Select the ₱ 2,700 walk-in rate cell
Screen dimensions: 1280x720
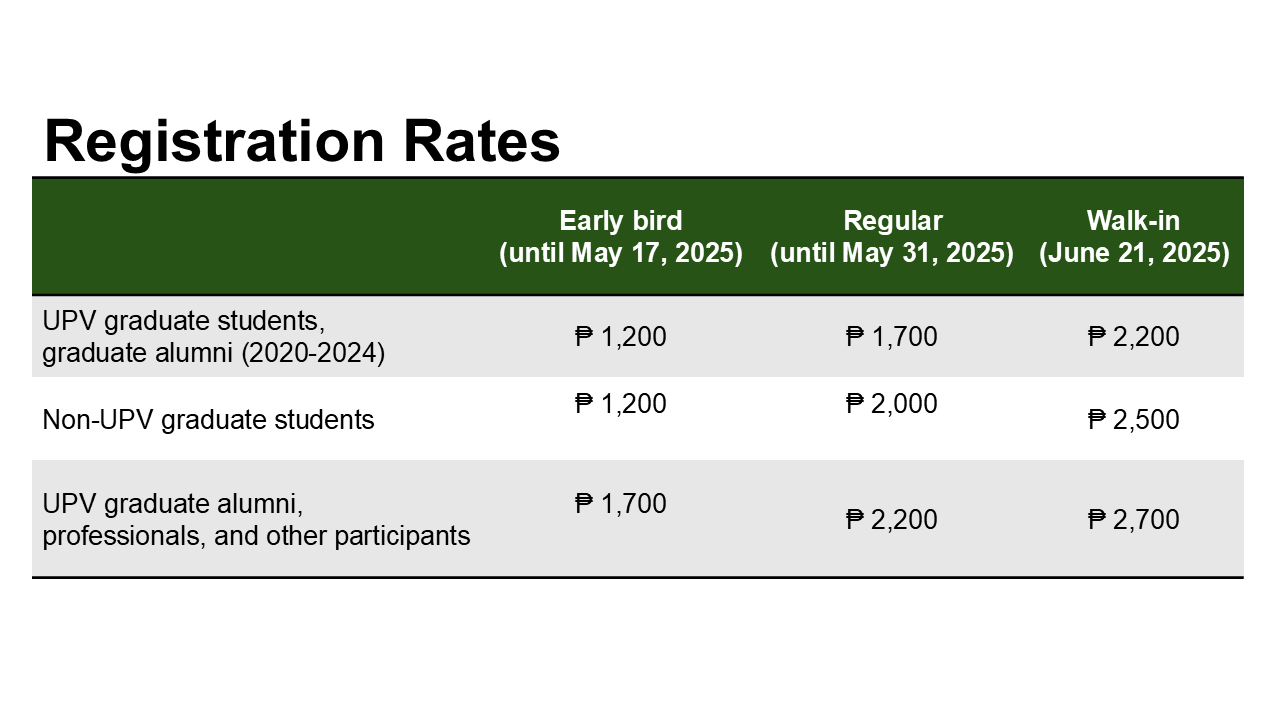tap(1134, 520)
